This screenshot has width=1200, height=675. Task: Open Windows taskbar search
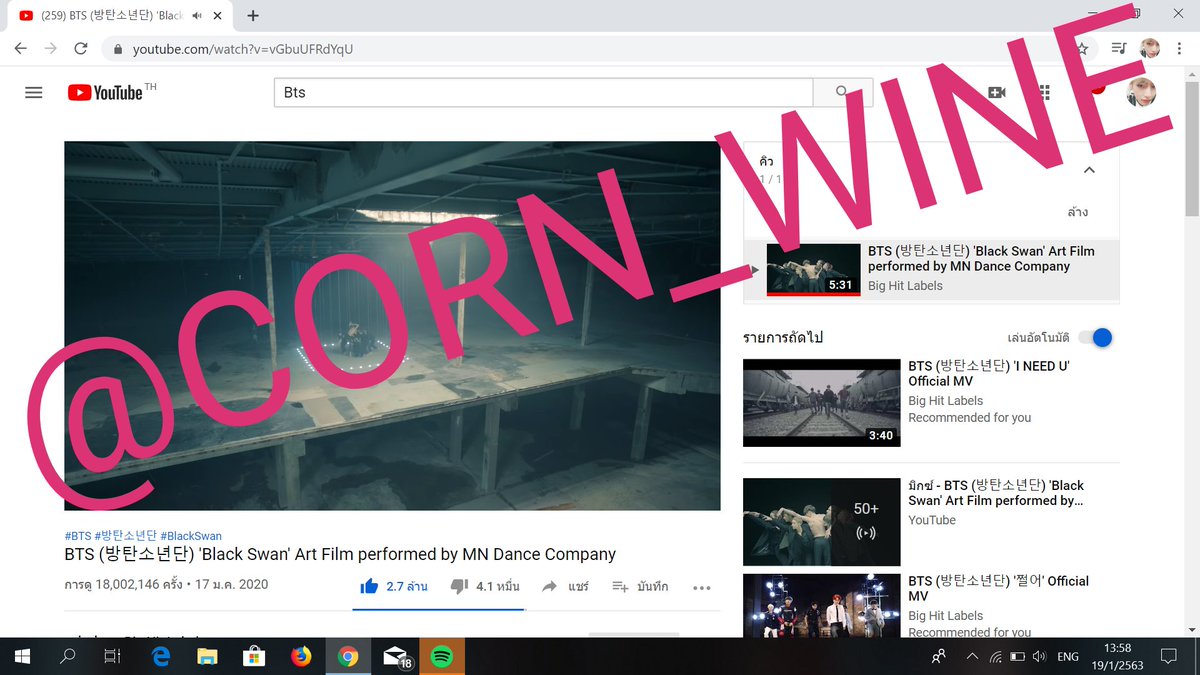(x=68, y=656)
